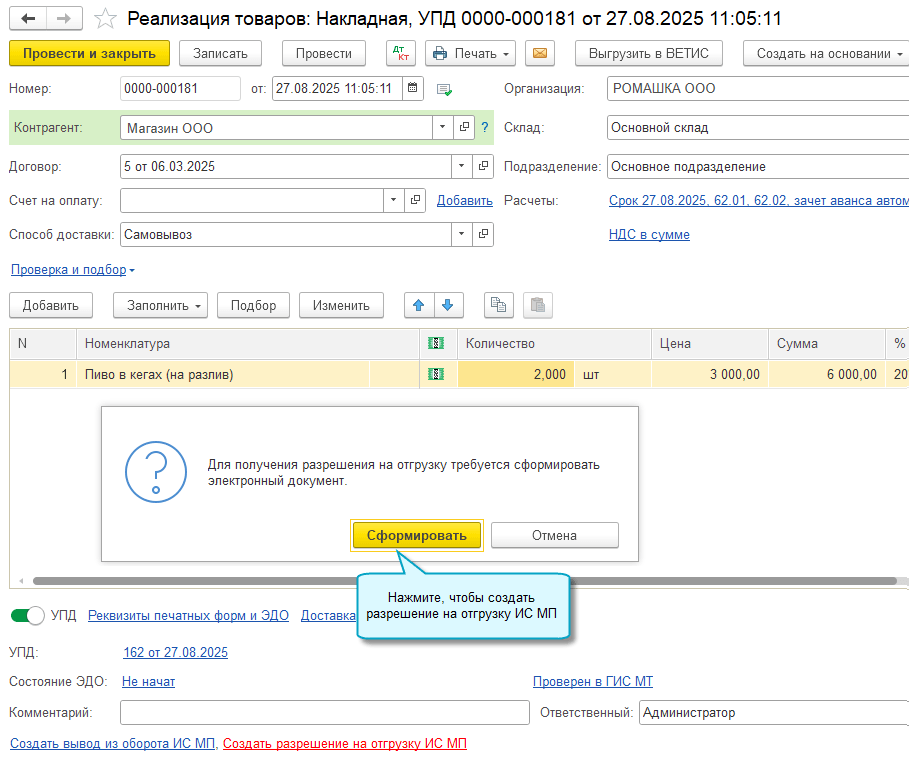Click the envelope email icon
The height and width of the screenshot is (764, 909).
coord(540,53)
